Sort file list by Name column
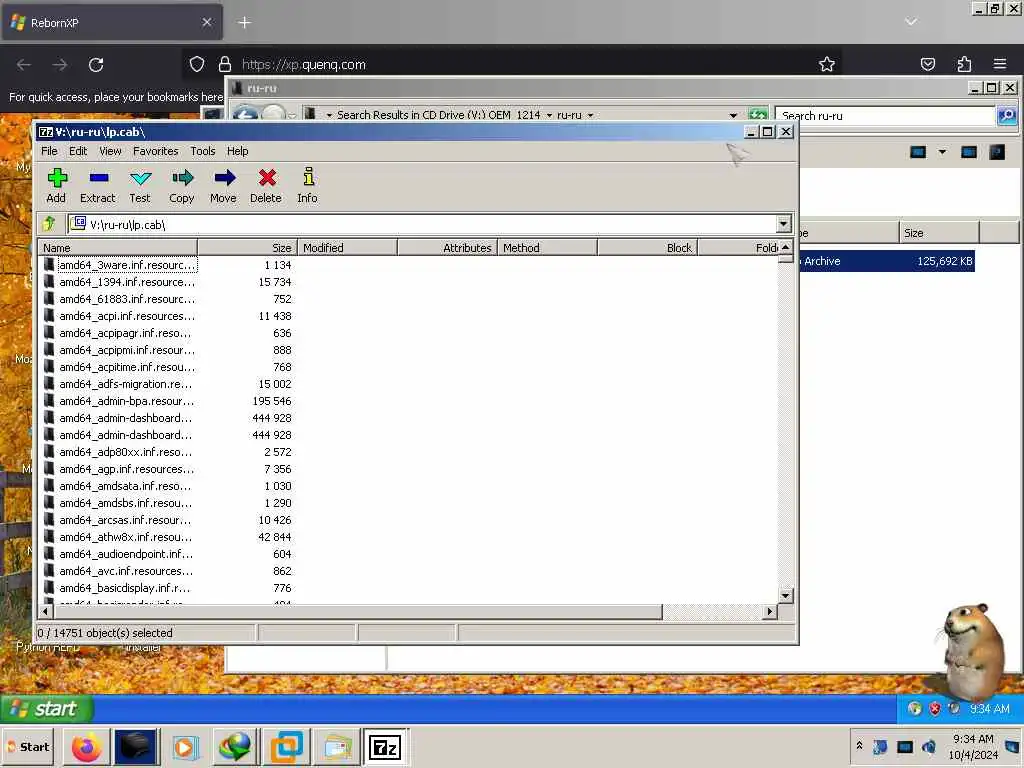1024x768 pixels. 118,248
